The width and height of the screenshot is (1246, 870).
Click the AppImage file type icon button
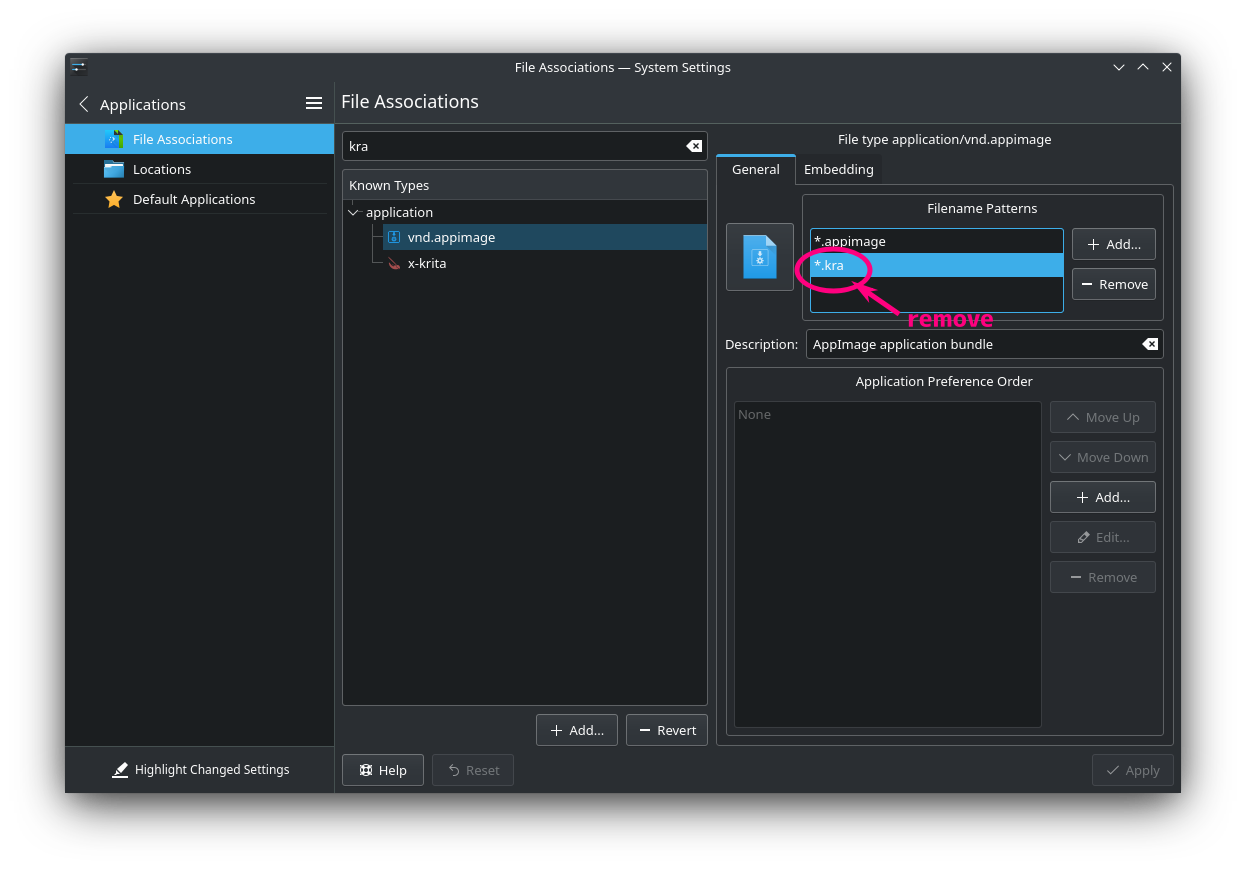(759, 257)
